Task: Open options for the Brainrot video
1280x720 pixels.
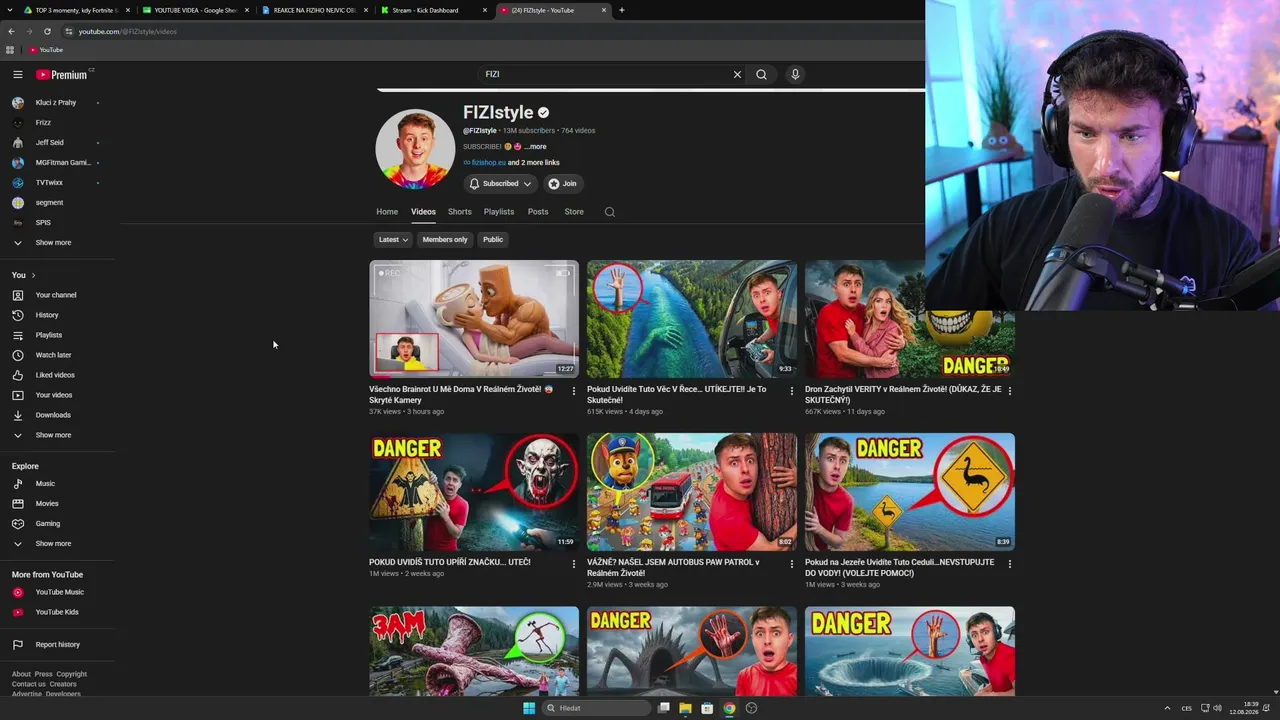Action: (573, 391)
